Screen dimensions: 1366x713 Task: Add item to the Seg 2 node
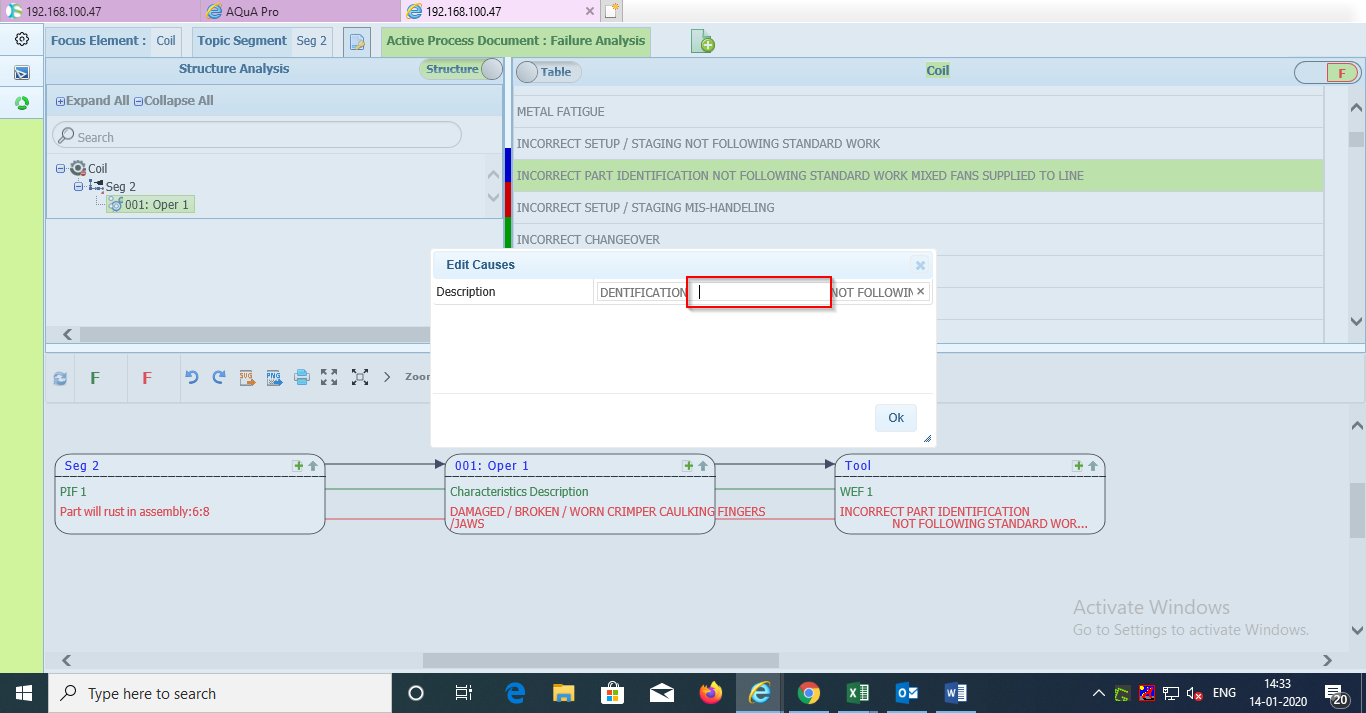298,466
